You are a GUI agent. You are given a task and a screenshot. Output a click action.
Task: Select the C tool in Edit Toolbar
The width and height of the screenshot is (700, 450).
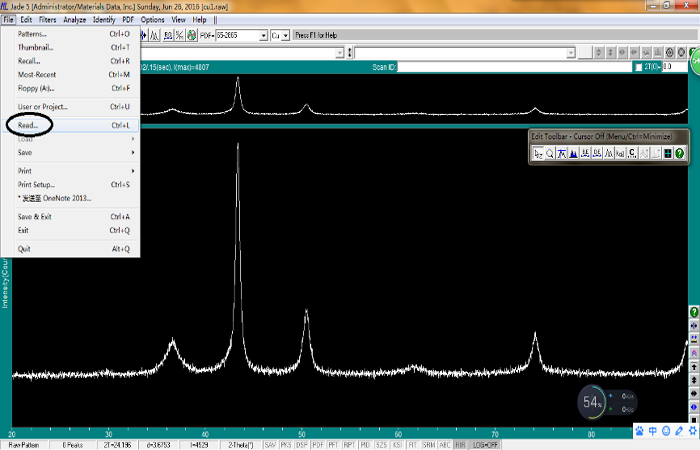[x=632, y=154]
